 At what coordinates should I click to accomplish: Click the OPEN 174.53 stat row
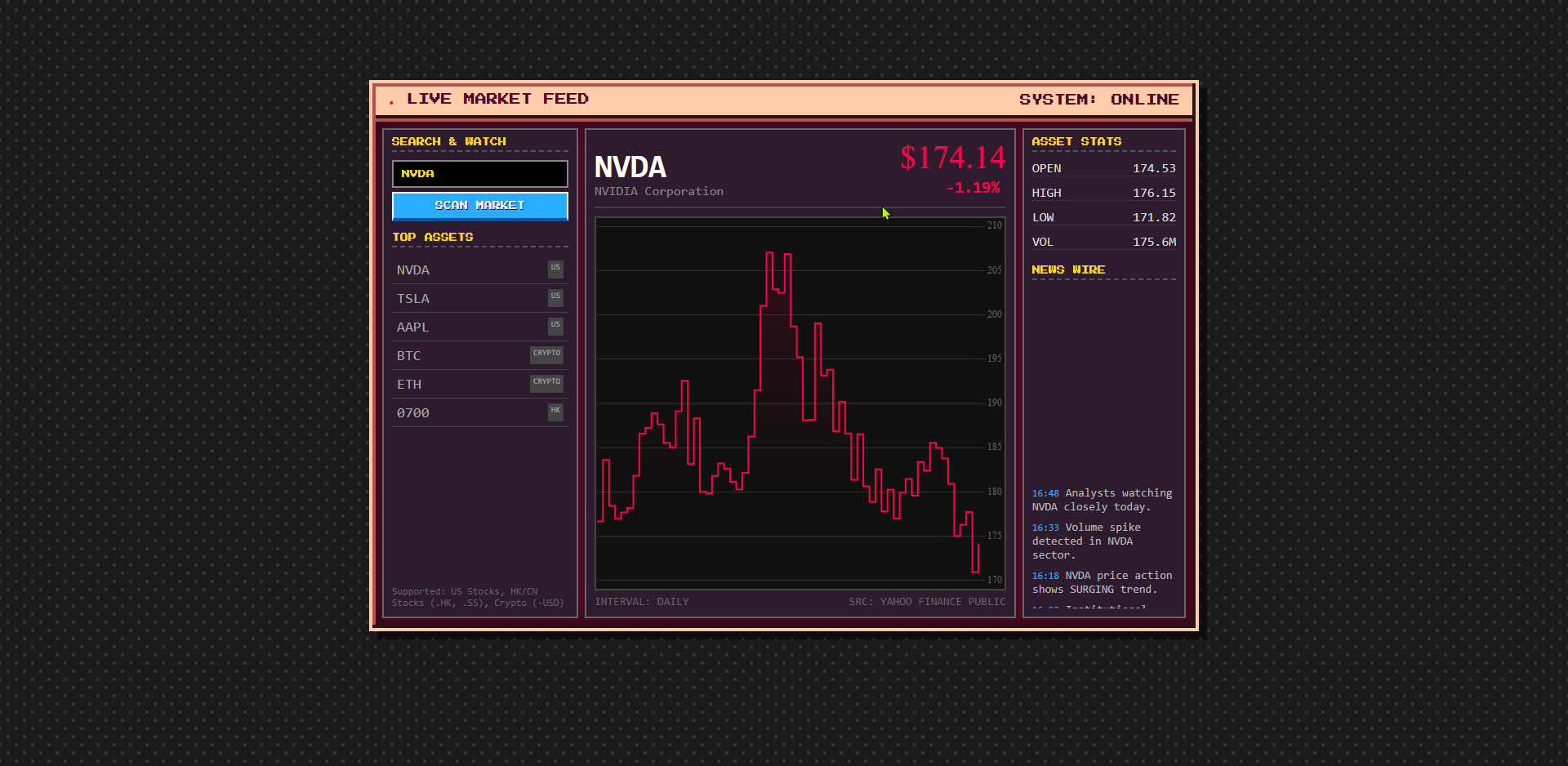(1104, 168)
